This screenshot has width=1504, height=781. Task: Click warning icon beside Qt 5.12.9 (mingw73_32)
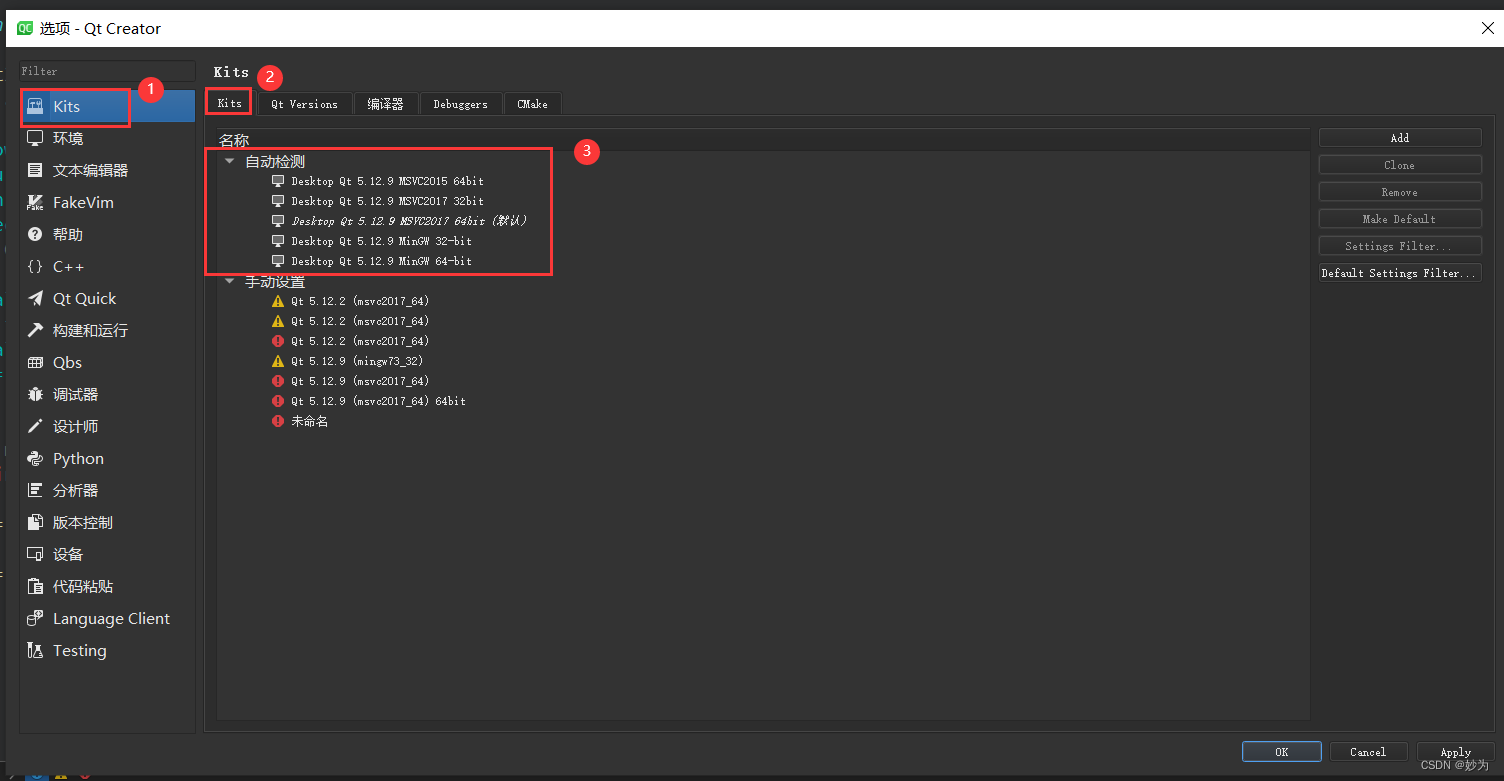click(x=278, y=361)
